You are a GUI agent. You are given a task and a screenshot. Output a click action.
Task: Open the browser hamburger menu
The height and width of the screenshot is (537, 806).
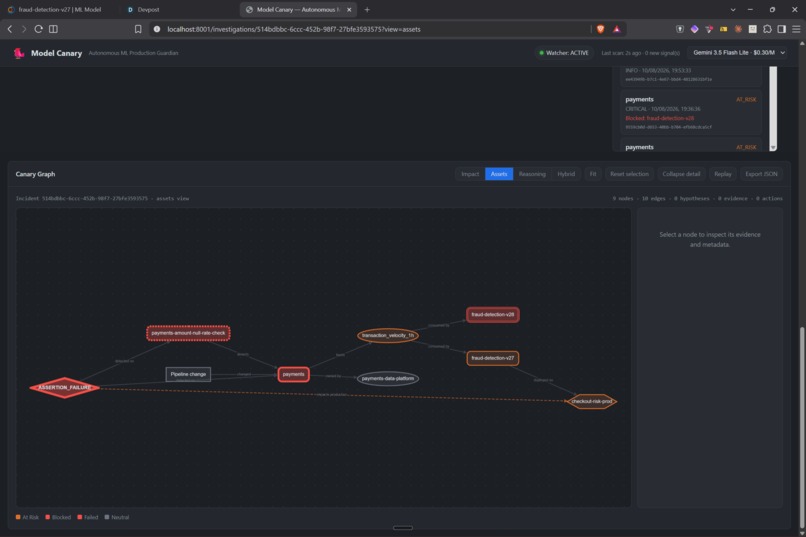(796, 29)
